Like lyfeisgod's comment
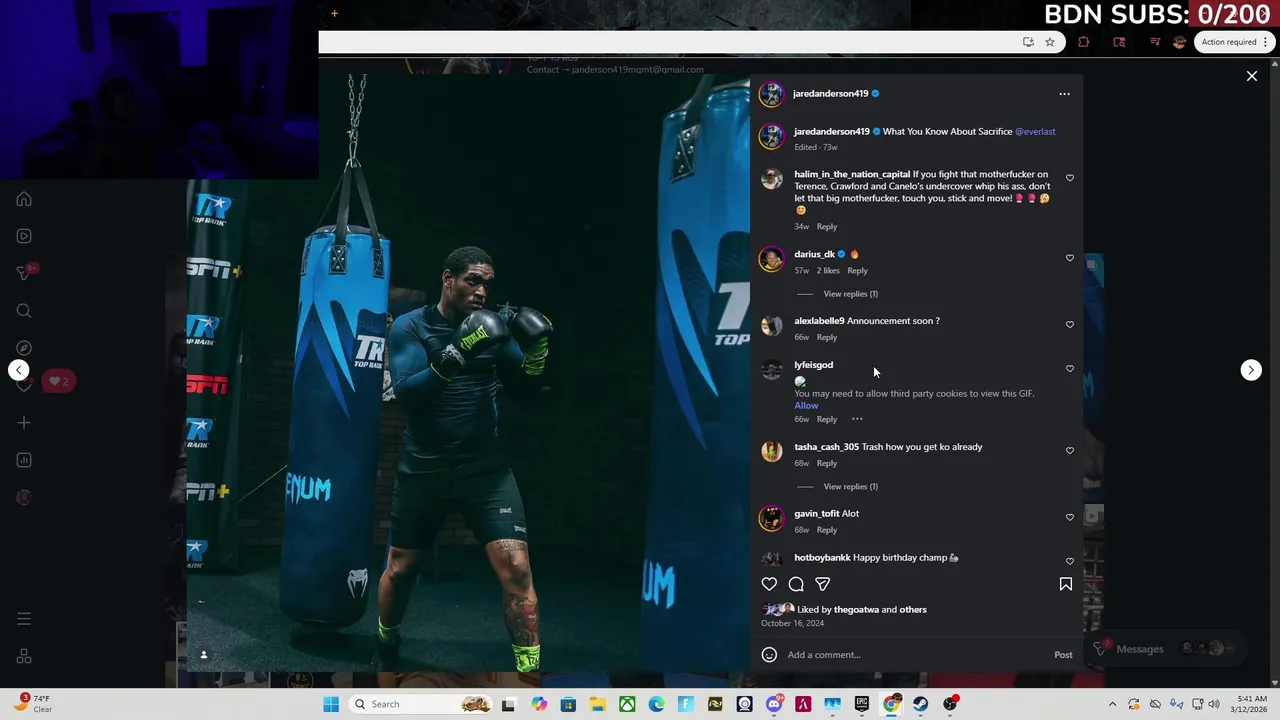 click(x=1070, y=369)
